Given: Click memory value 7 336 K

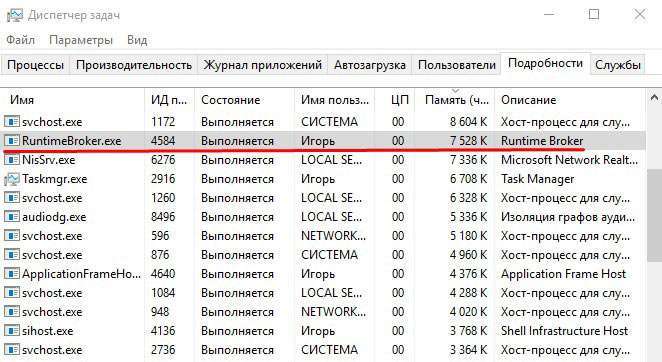Looking at the screenshot, I should 468,160.
